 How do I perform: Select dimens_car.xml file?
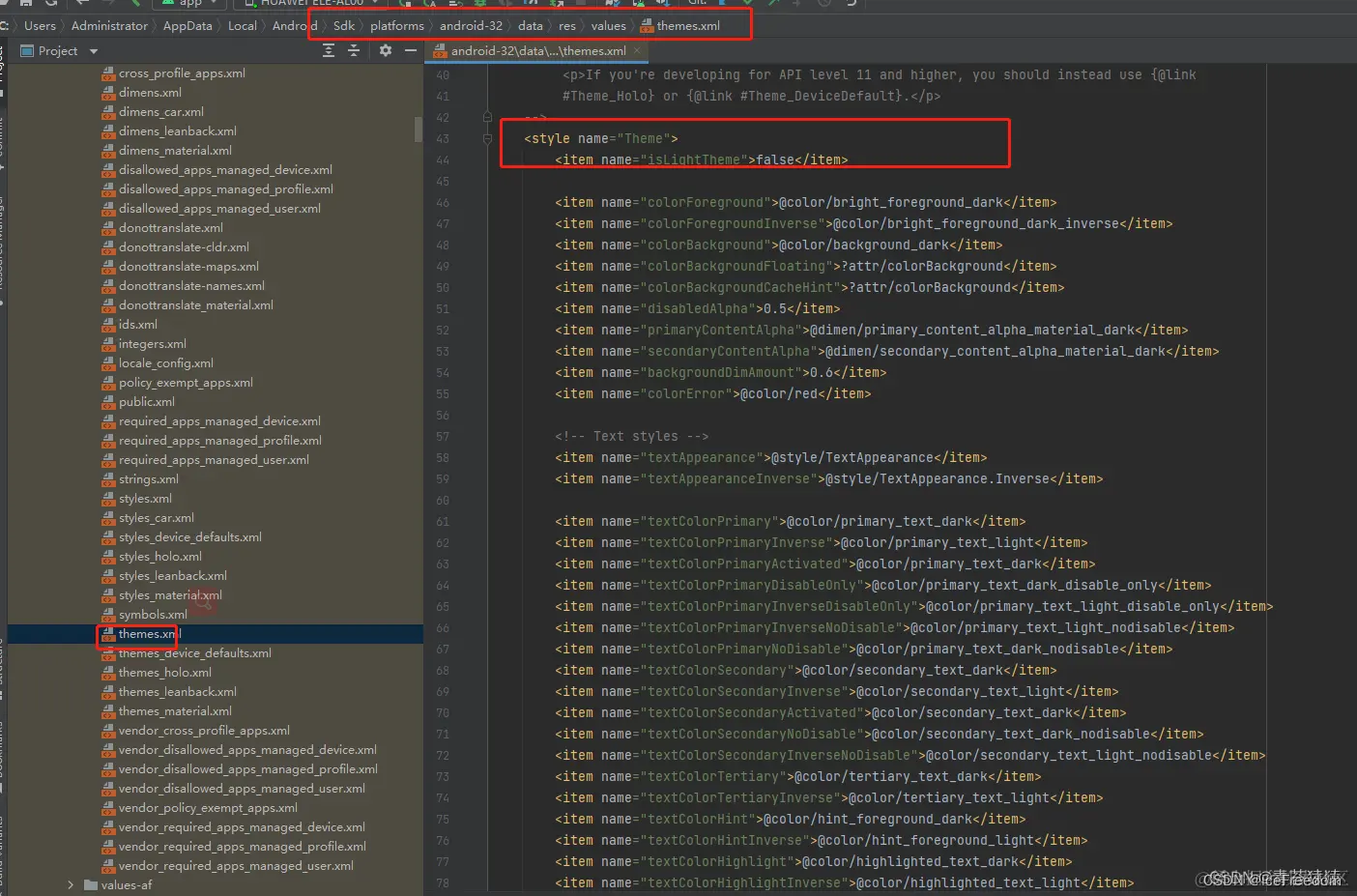point(160,112)
